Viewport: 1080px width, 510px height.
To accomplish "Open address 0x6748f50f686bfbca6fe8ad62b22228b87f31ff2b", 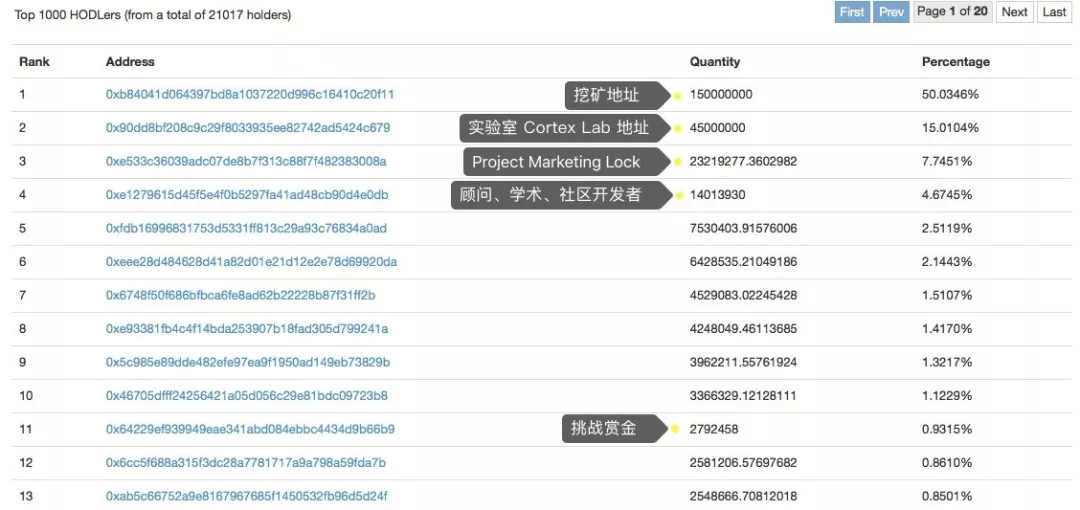I will point(240,295).
